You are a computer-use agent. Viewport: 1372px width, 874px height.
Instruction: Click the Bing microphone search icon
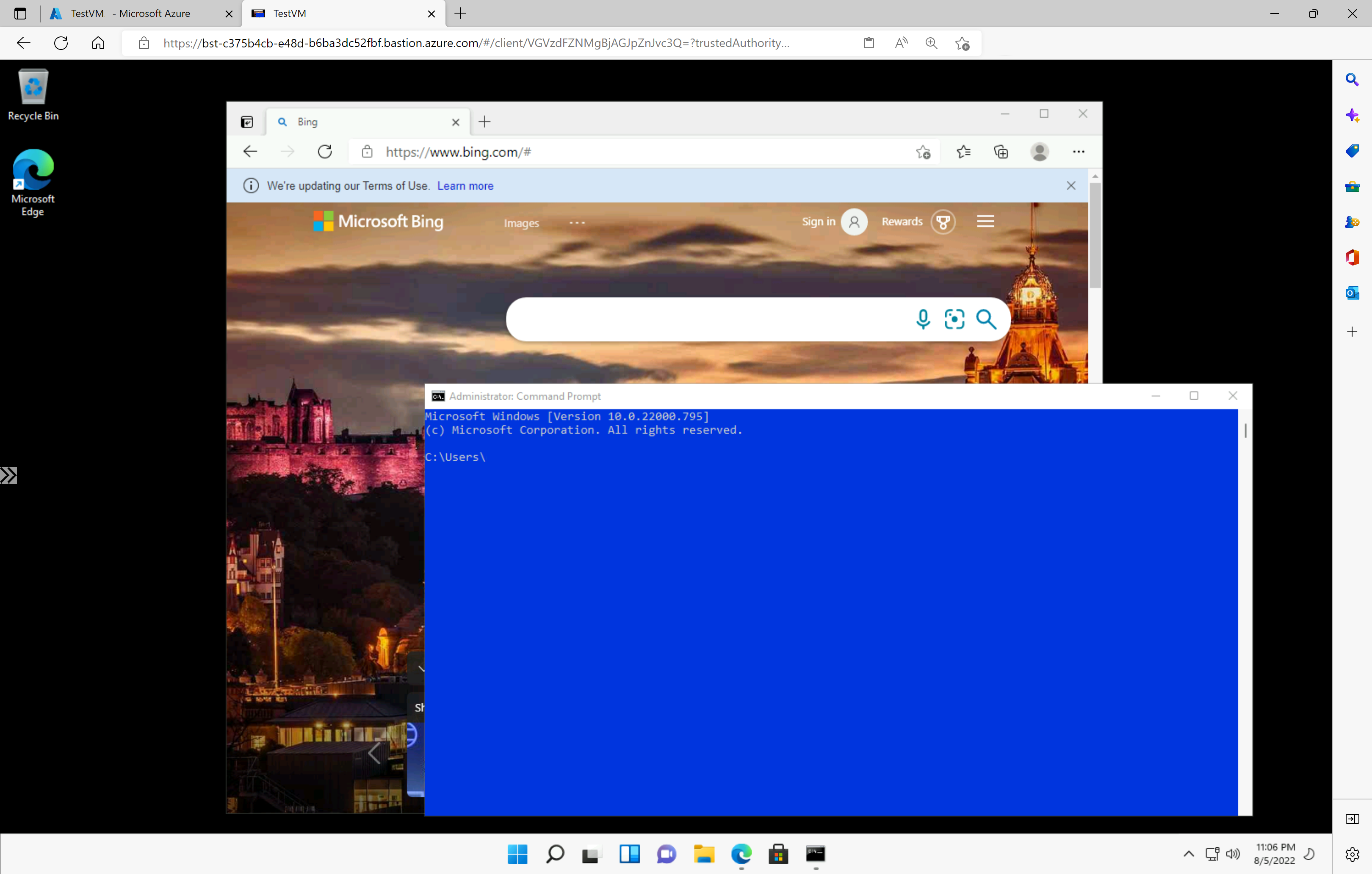point(922,318)
